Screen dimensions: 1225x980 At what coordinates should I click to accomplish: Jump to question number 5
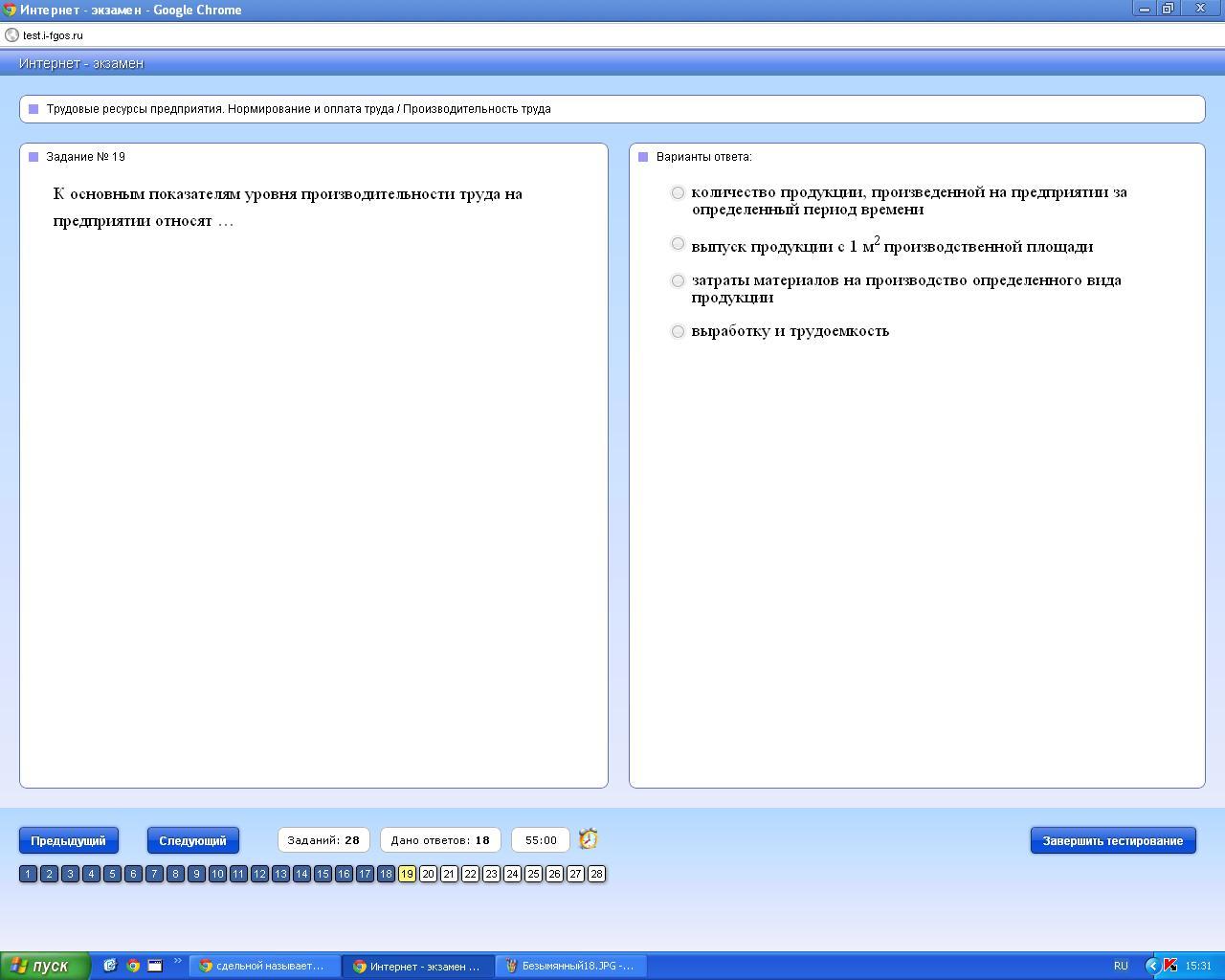[x=112, y=874]
